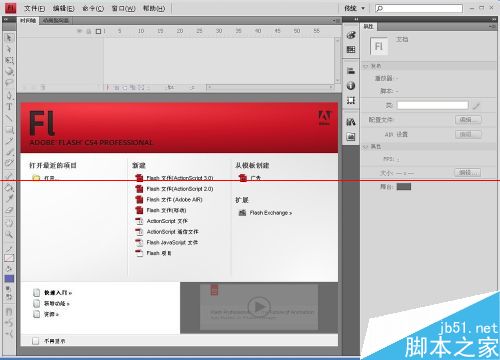Toggle show all layers as outlines

pos(98,31)
